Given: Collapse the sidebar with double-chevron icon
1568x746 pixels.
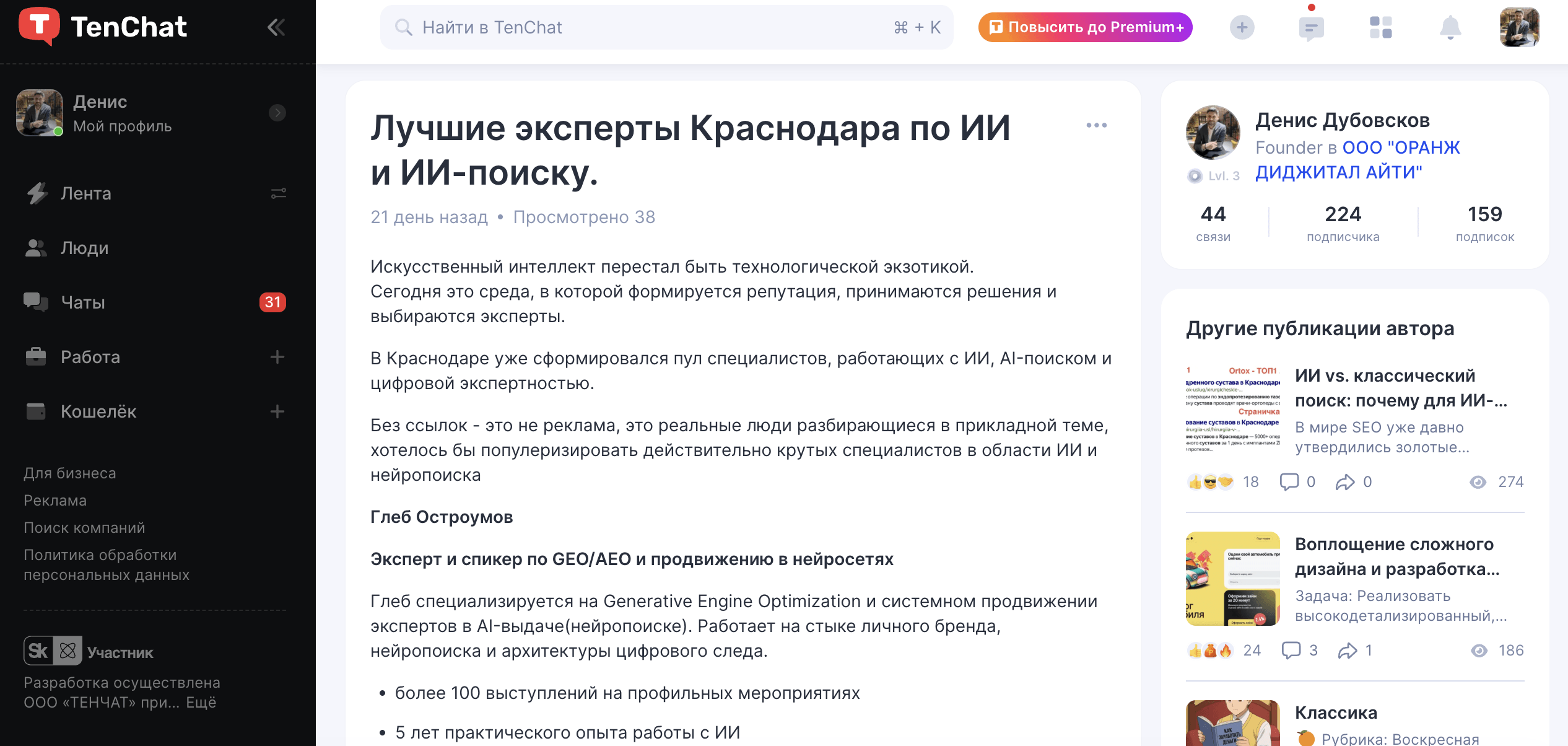Looking at the screenshot, I should [x=276, y=27].
